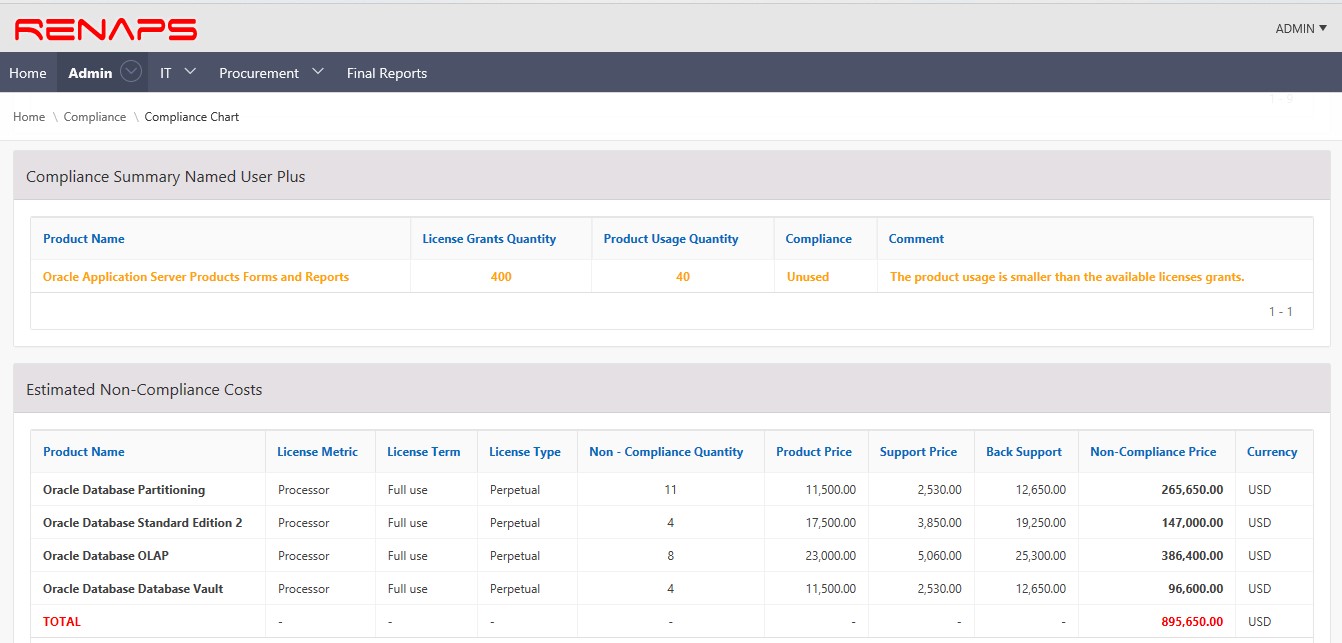
Task: Expand the Procurement dropdown chevron
Action: (318, 72)
